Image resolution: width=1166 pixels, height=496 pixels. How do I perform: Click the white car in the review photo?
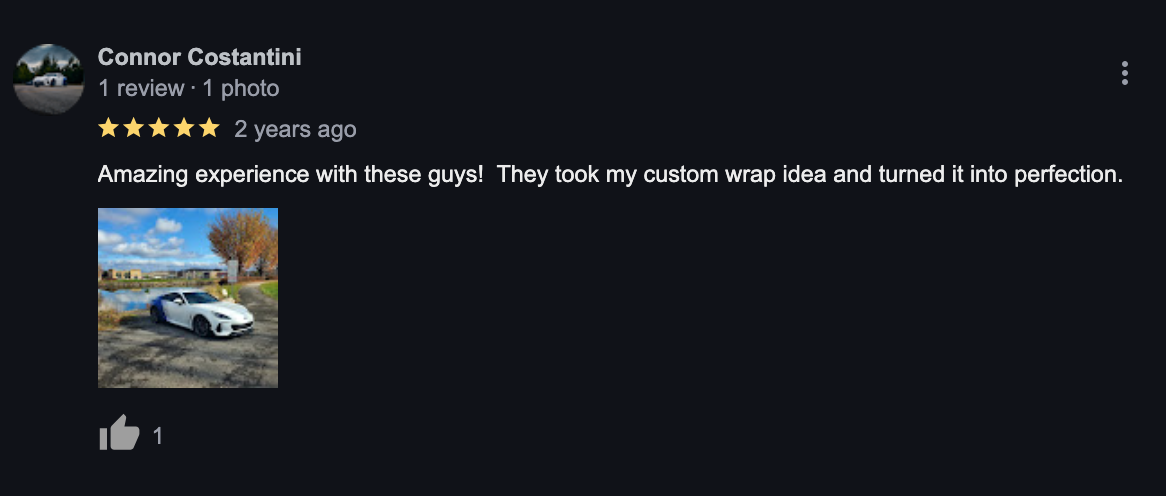click(202, 313)
